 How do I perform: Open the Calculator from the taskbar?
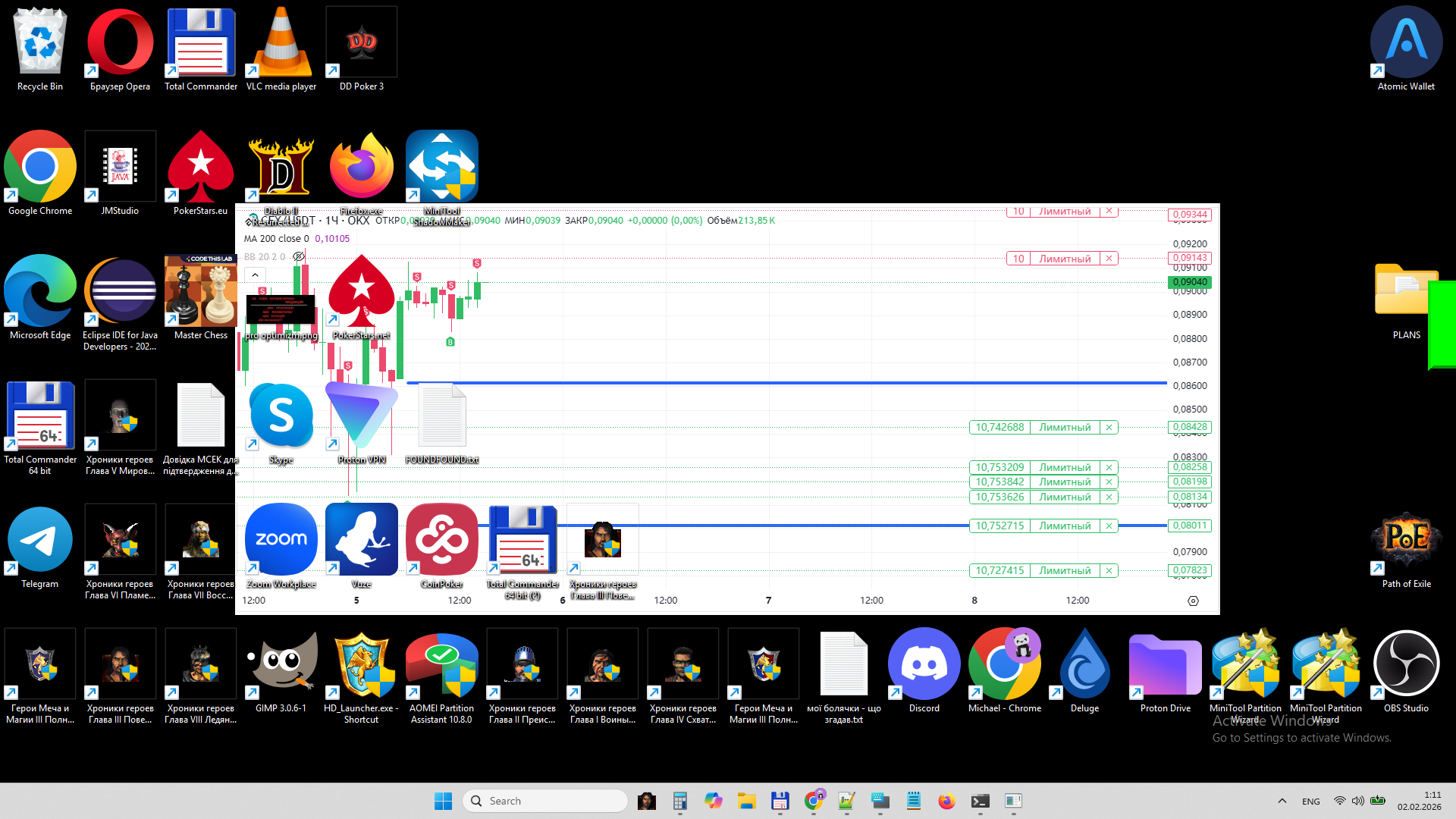point(679,801)
